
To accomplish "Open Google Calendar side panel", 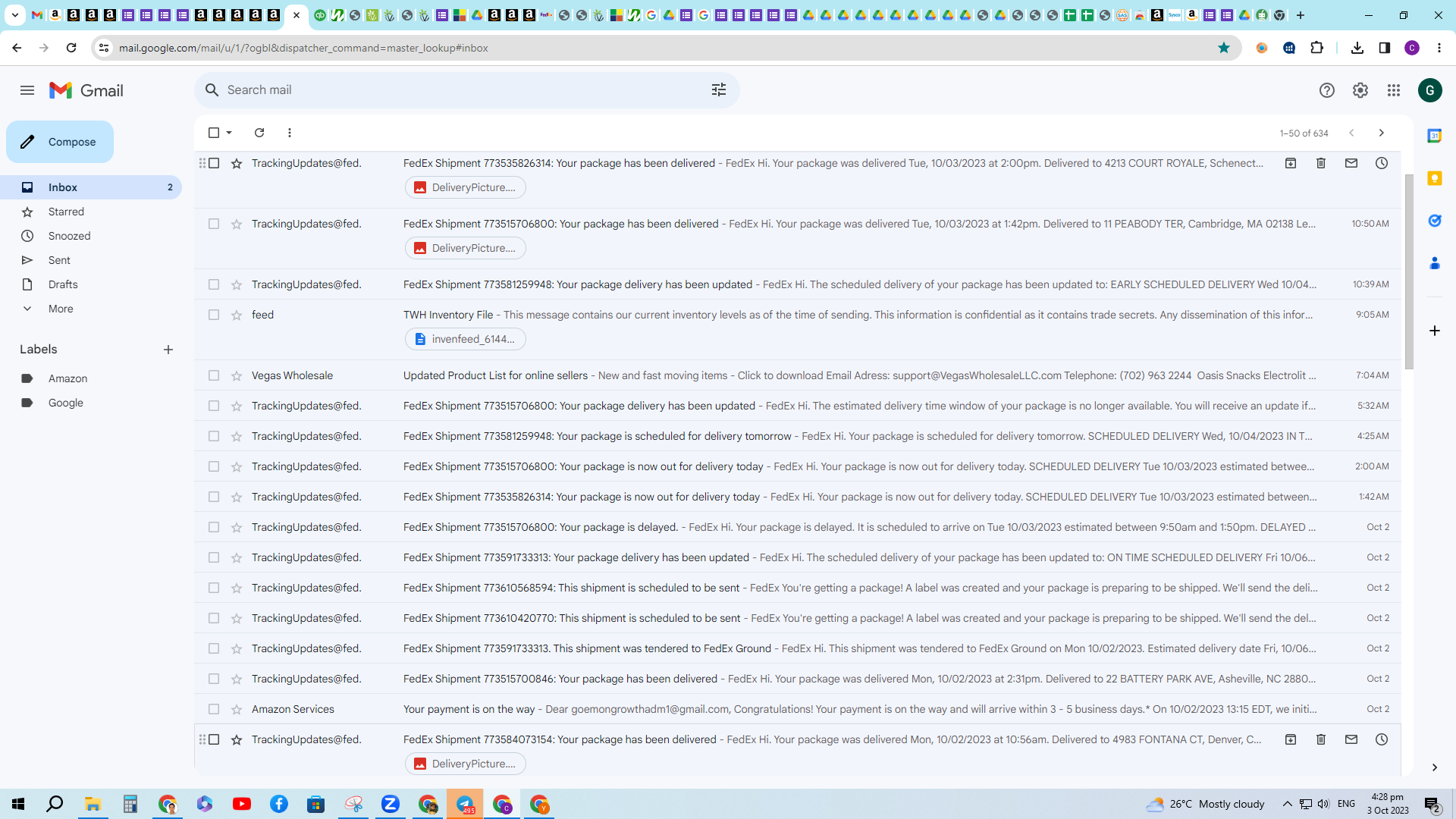I will click(x=1434, y=136).
